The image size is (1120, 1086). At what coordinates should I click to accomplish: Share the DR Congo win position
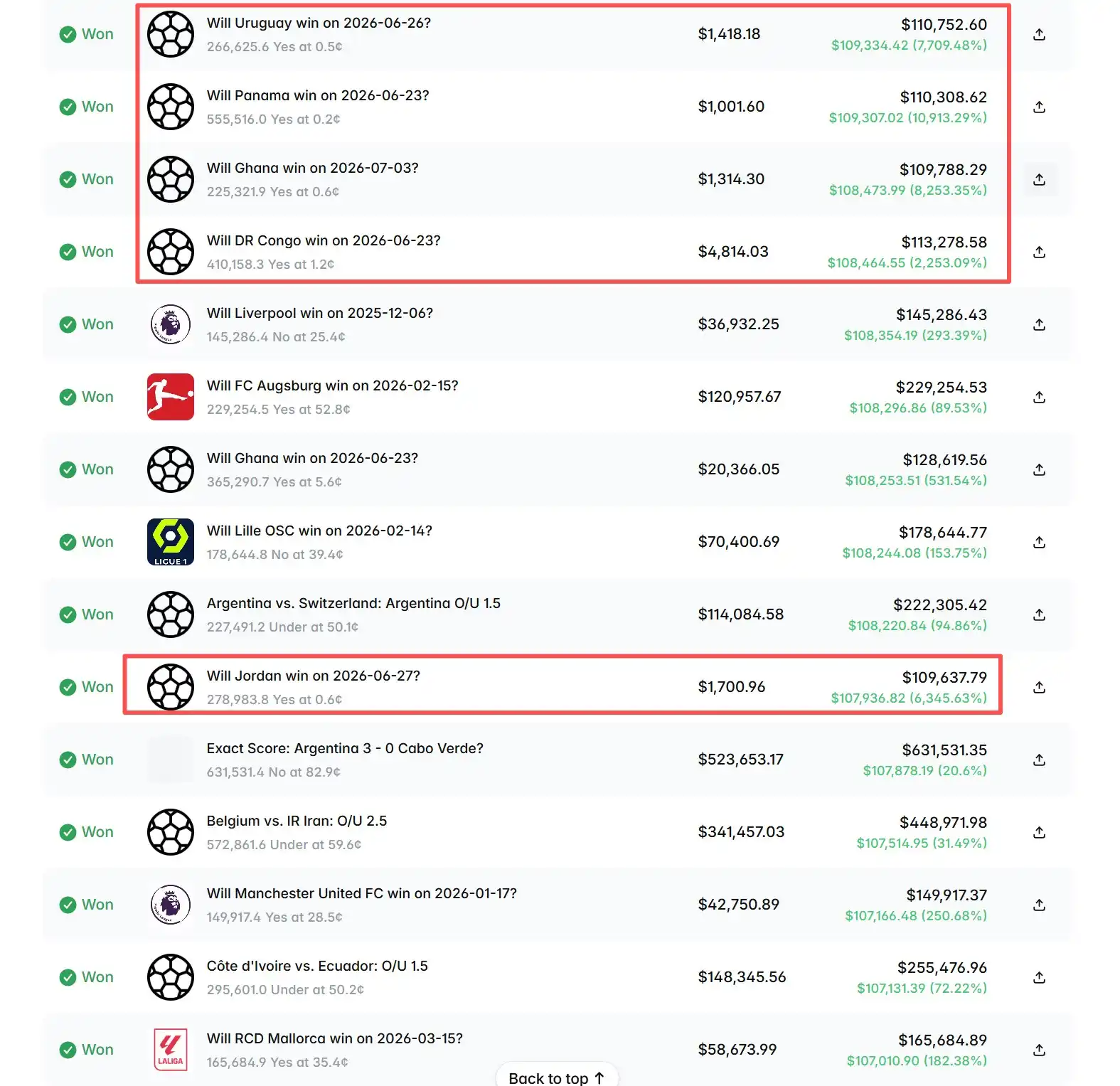1039,252
